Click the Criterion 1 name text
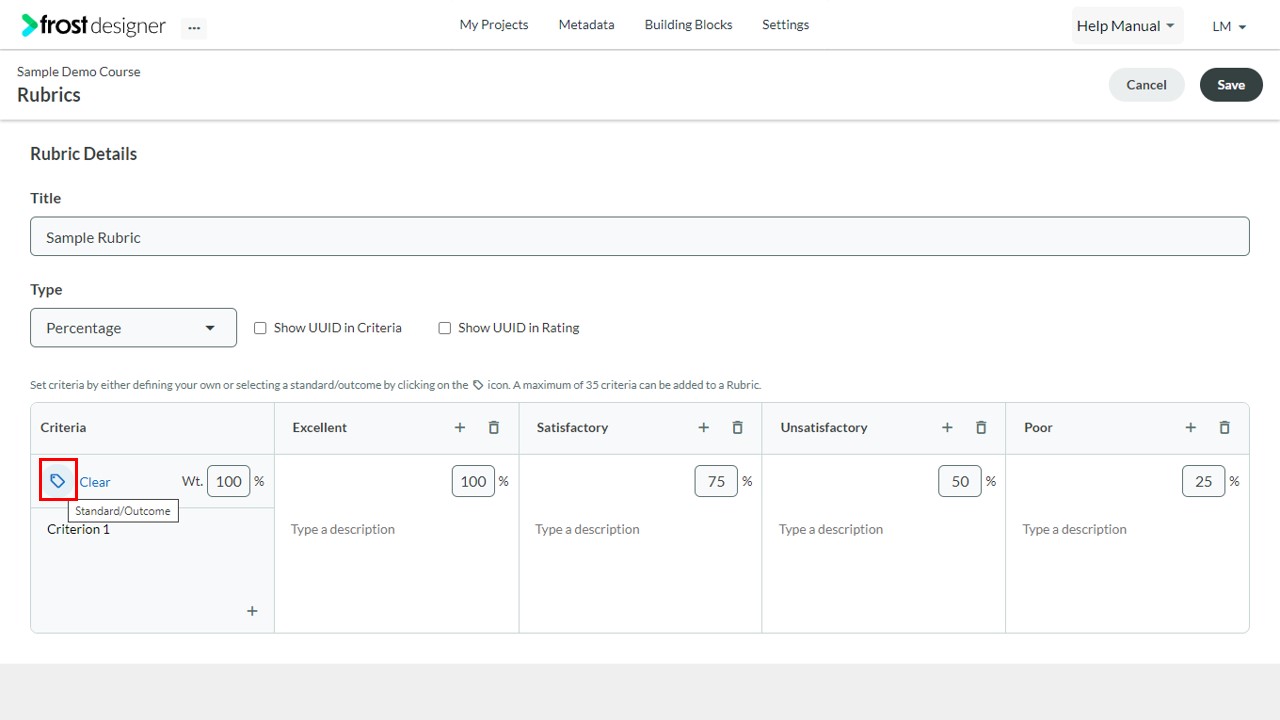The width and height of the screenshot is (1280, 720). [79, 529]
